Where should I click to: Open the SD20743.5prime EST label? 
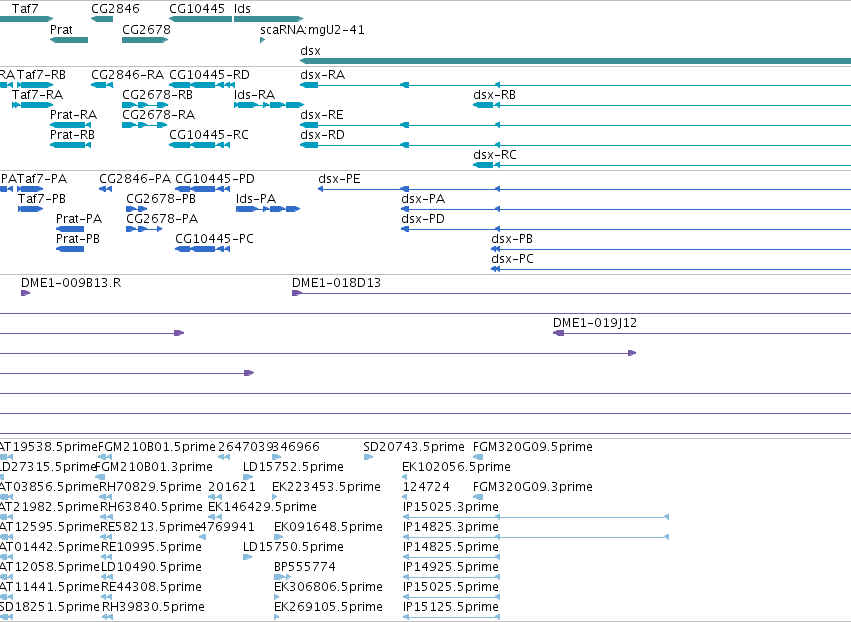pyautogui.click(x=414, y=447)
